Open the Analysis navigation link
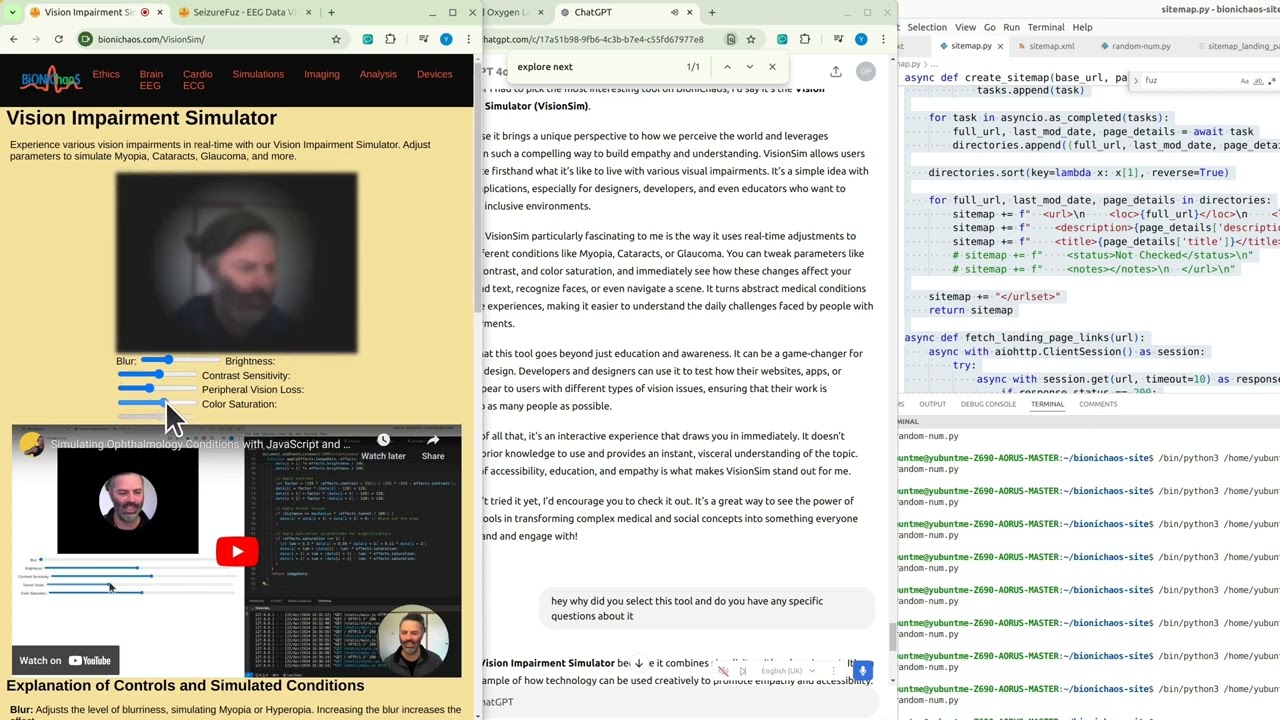This screenshot has width=1280, height=720. [378, 74]
